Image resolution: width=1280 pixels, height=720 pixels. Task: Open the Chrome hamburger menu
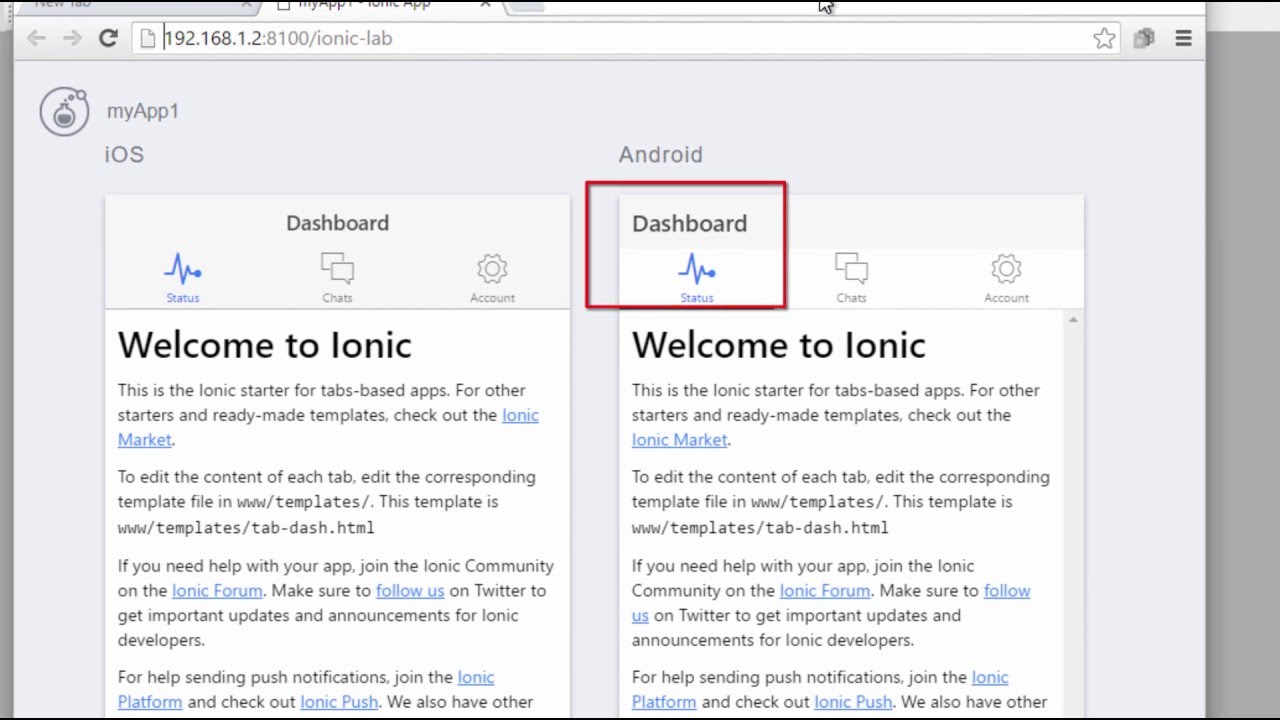coord(1183,38)
